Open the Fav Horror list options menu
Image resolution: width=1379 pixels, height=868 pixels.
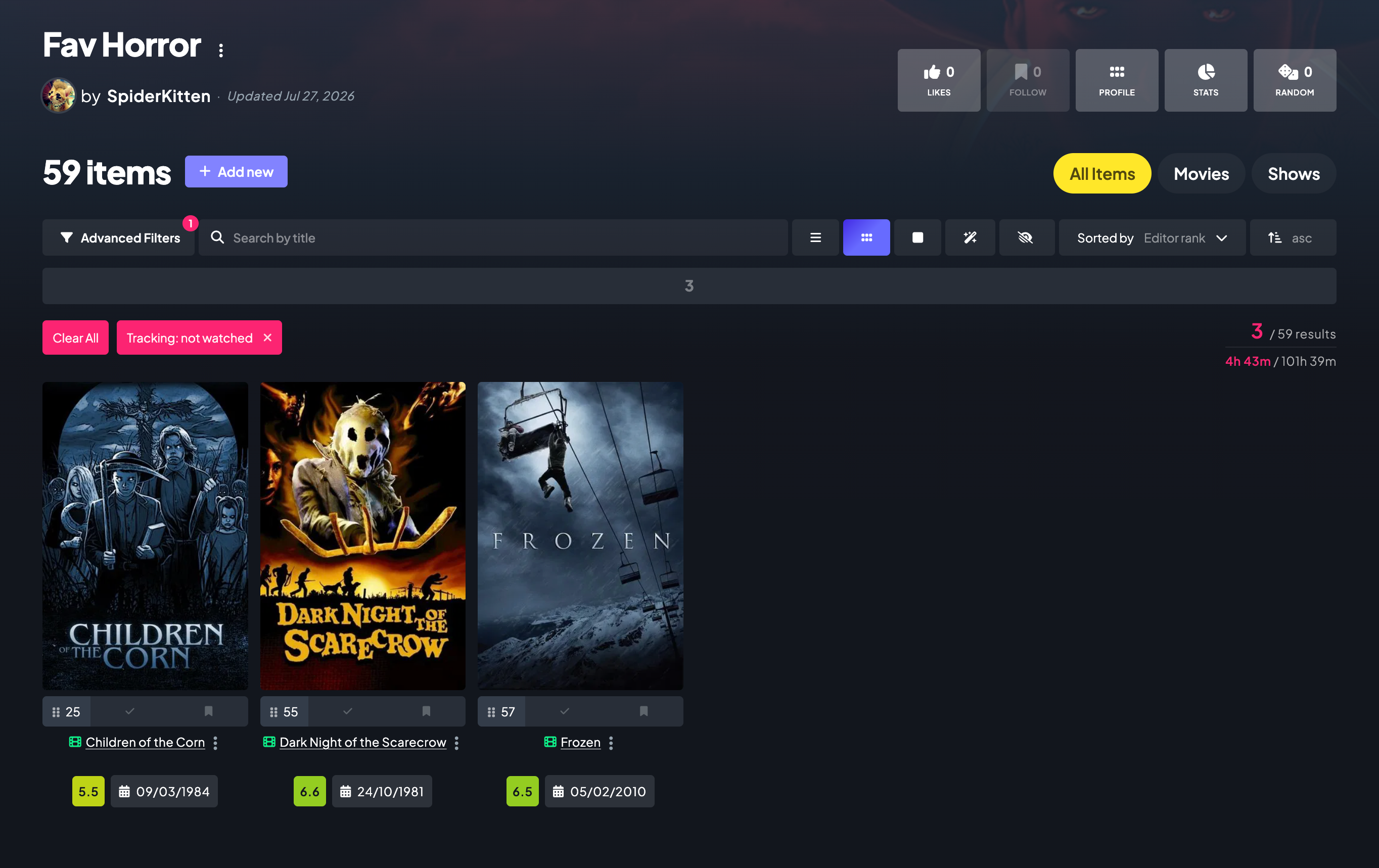pyautogui.click(x=221, y=51)
